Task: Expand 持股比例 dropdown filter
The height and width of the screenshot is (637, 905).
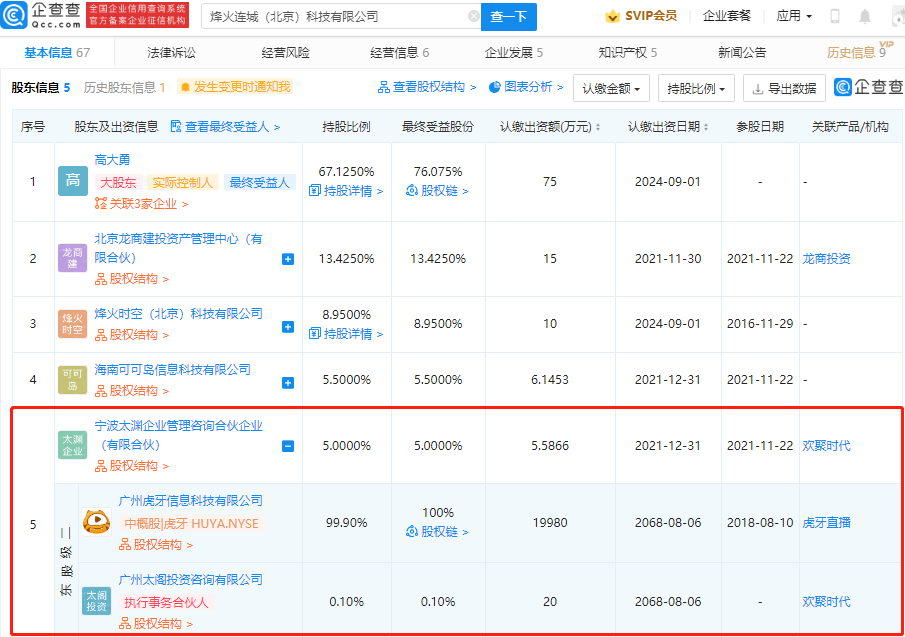Action: click(696, 88)
